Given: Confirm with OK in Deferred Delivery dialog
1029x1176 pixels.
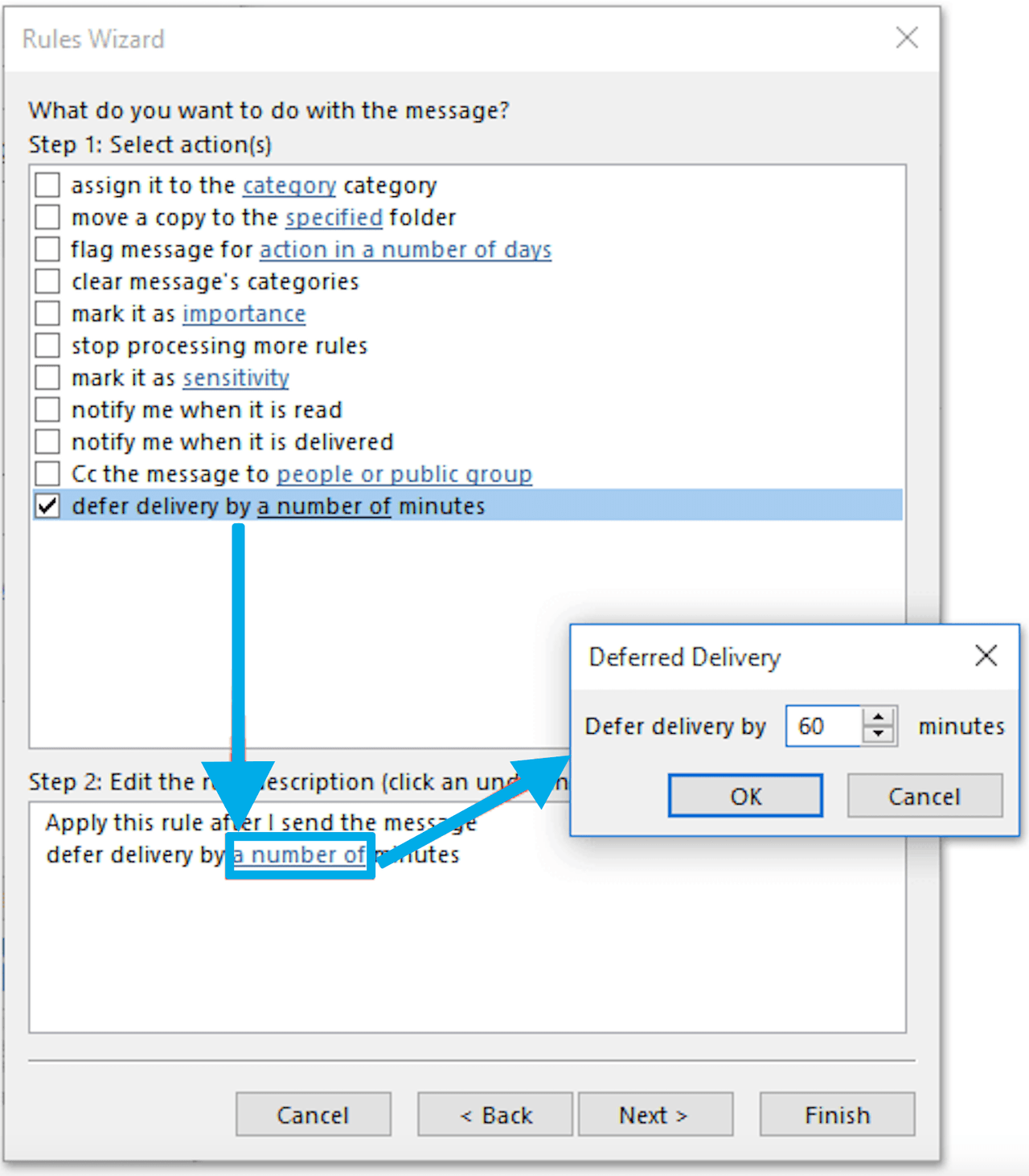Looking at the screenshot, I should (744, 796).
